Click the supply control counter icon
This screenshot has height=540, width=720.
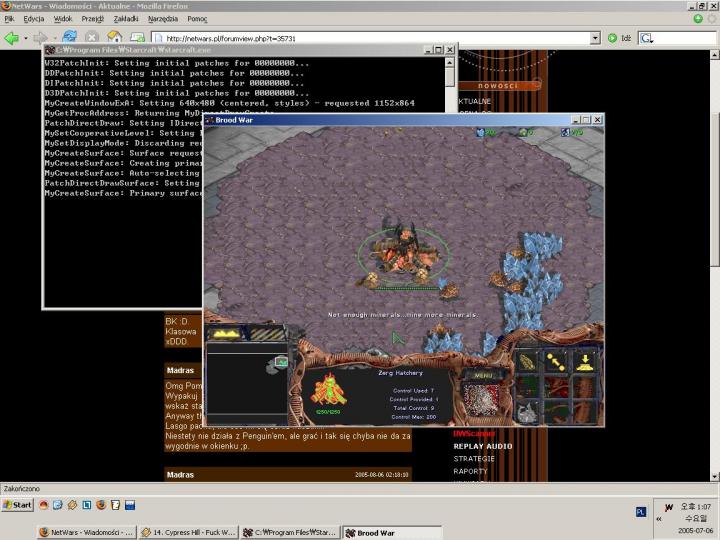click(x=565, y=132)
